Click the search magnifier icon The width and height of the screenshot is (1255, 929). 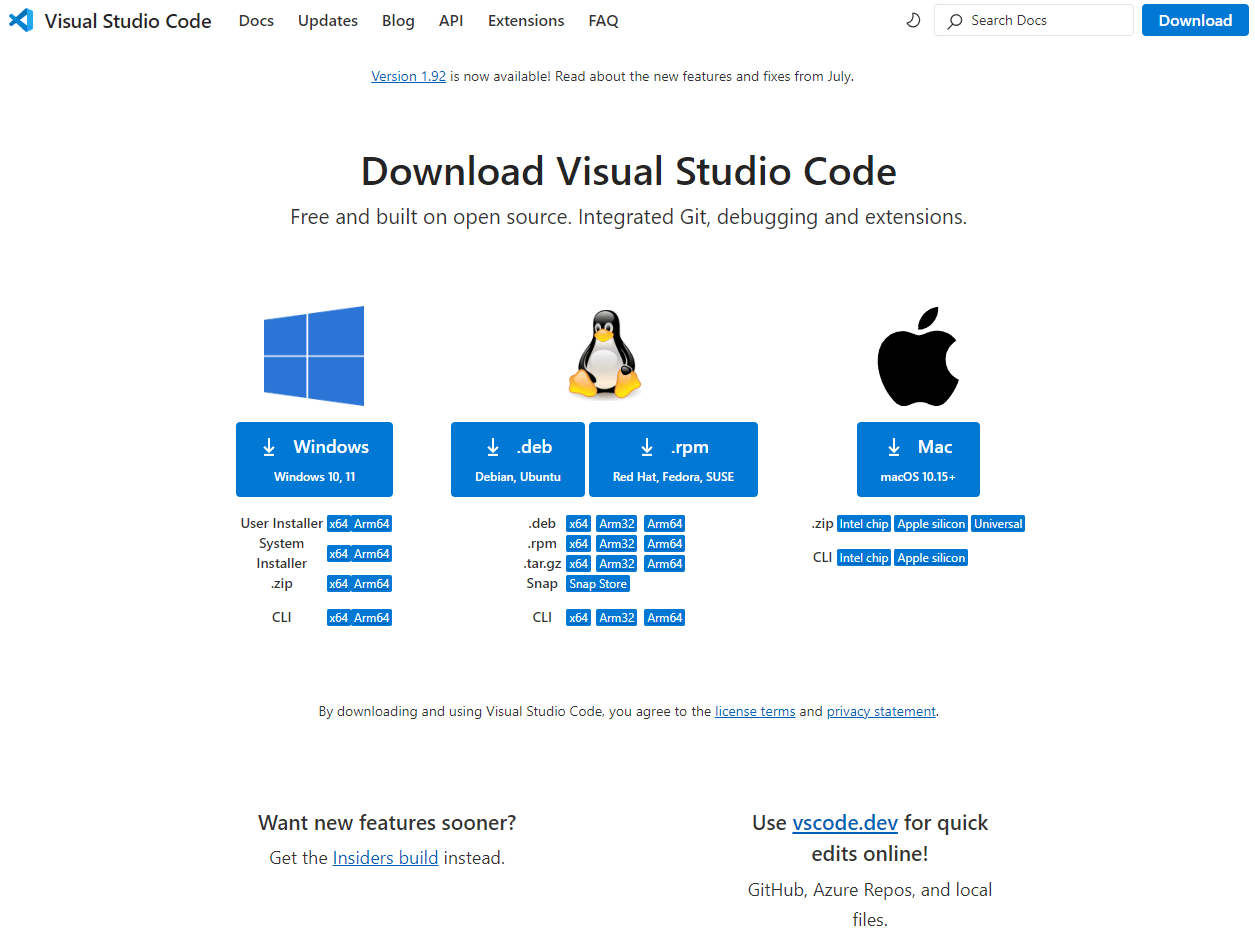pos(955,20)
